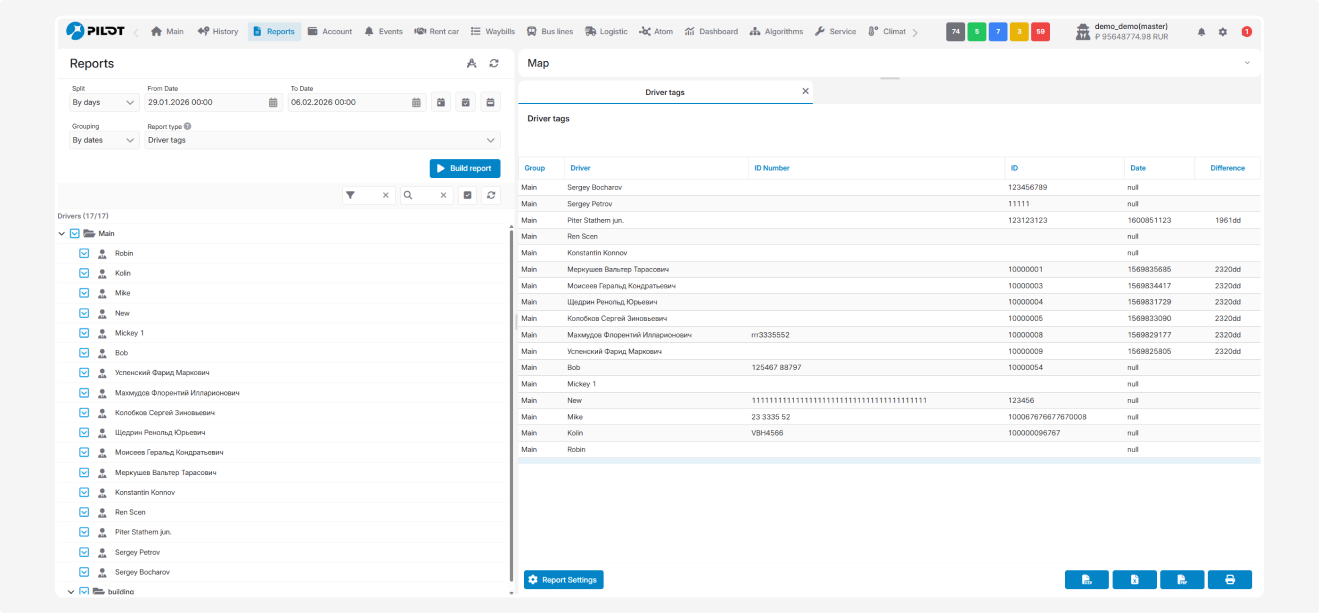This screenshot has height=613, width=1319.
Task: Print the Driver tags report
Action: click(1229, 580)
